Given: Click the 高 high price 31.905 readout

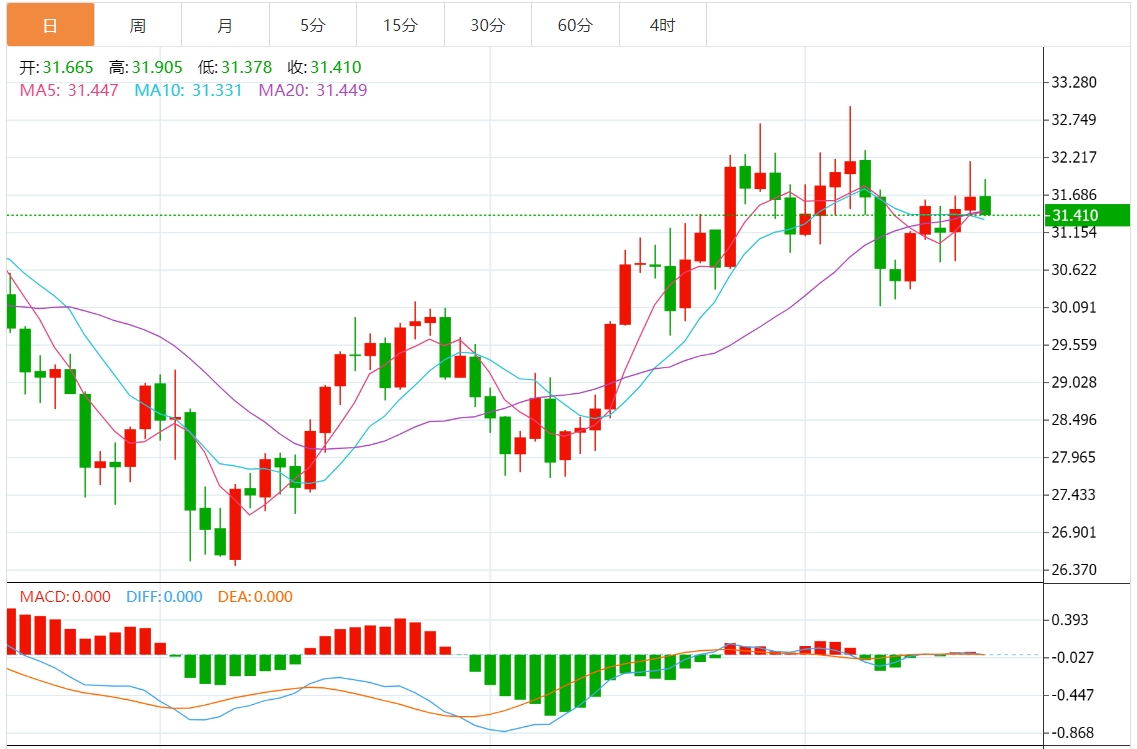Looking at the screenshot, I should coord(146,67).
